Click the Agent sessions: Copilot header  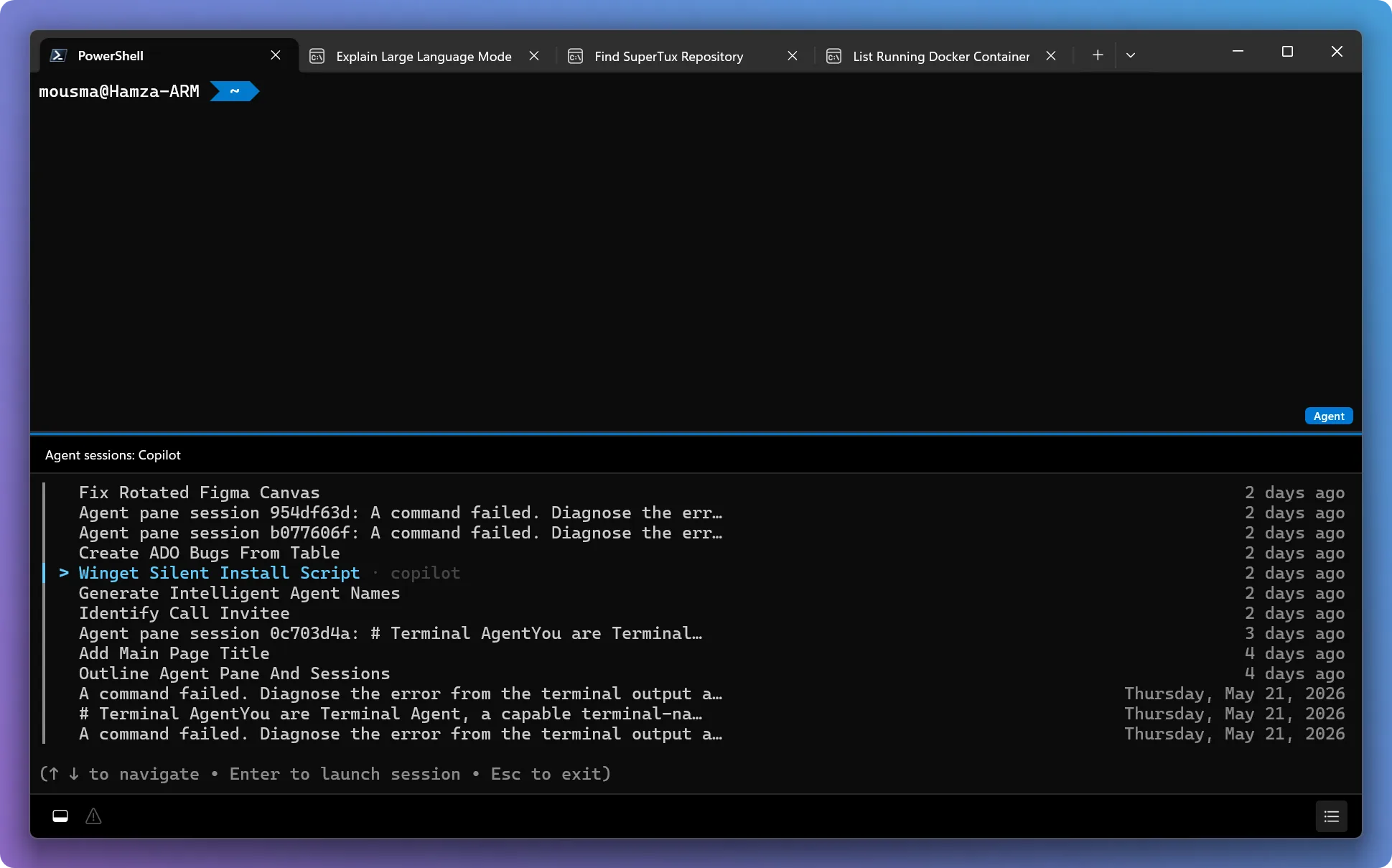click(x=113, y=455)
